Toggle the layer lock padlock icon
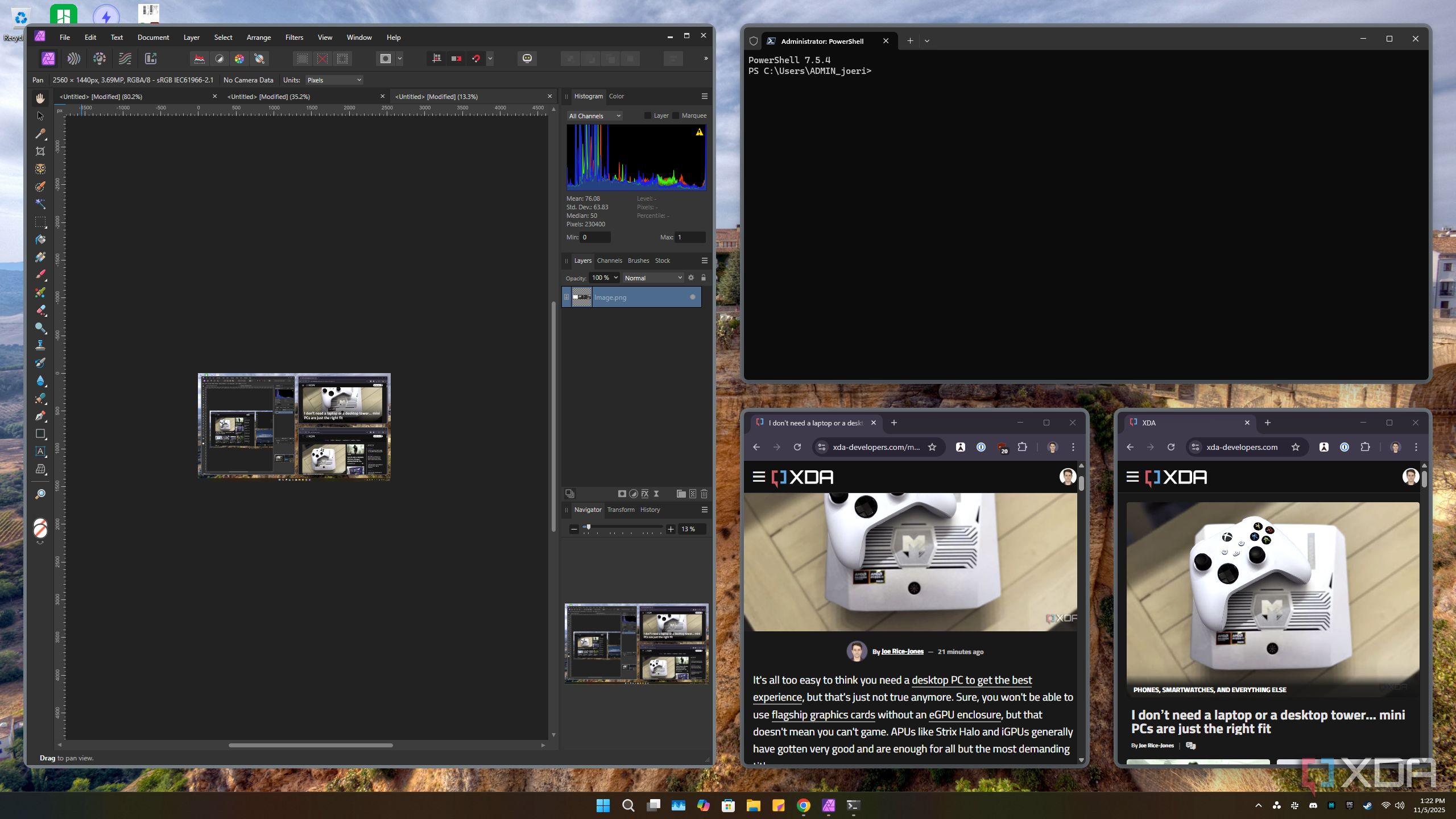 704,278
